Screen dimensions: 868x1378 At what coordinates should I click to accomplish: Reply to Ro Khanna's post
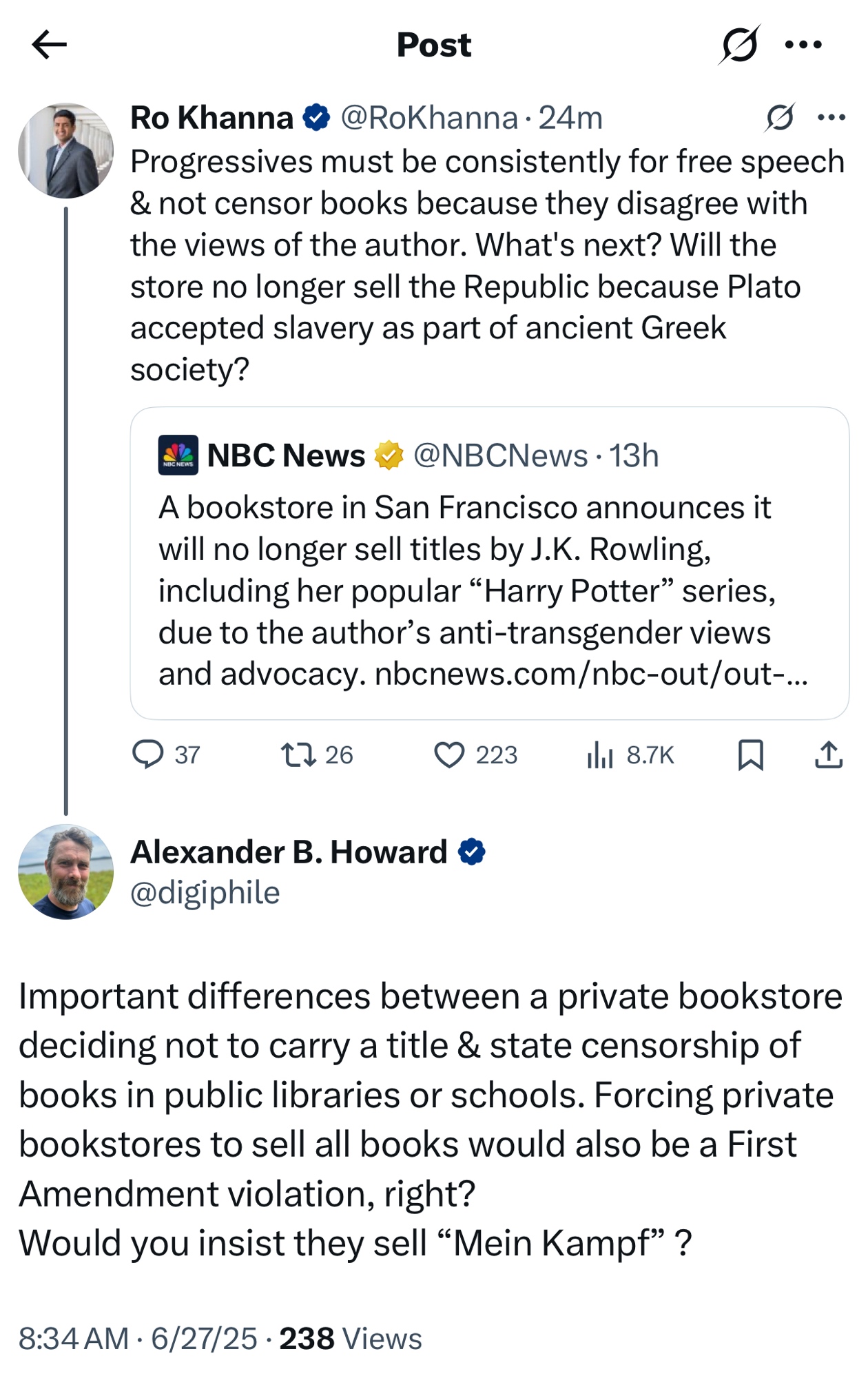[165, 754]
